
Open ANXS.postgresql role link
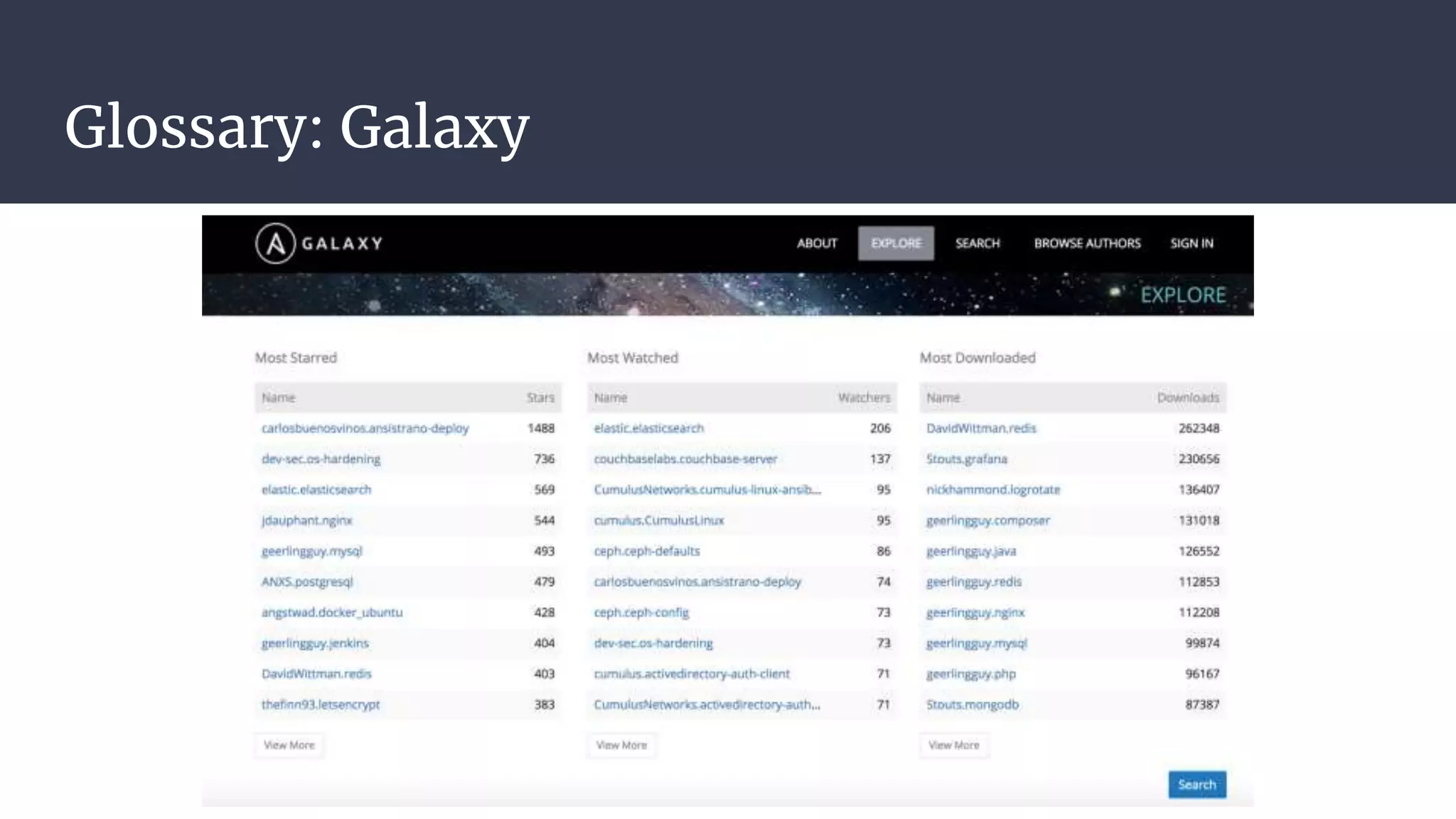click(x=306, y=582)
